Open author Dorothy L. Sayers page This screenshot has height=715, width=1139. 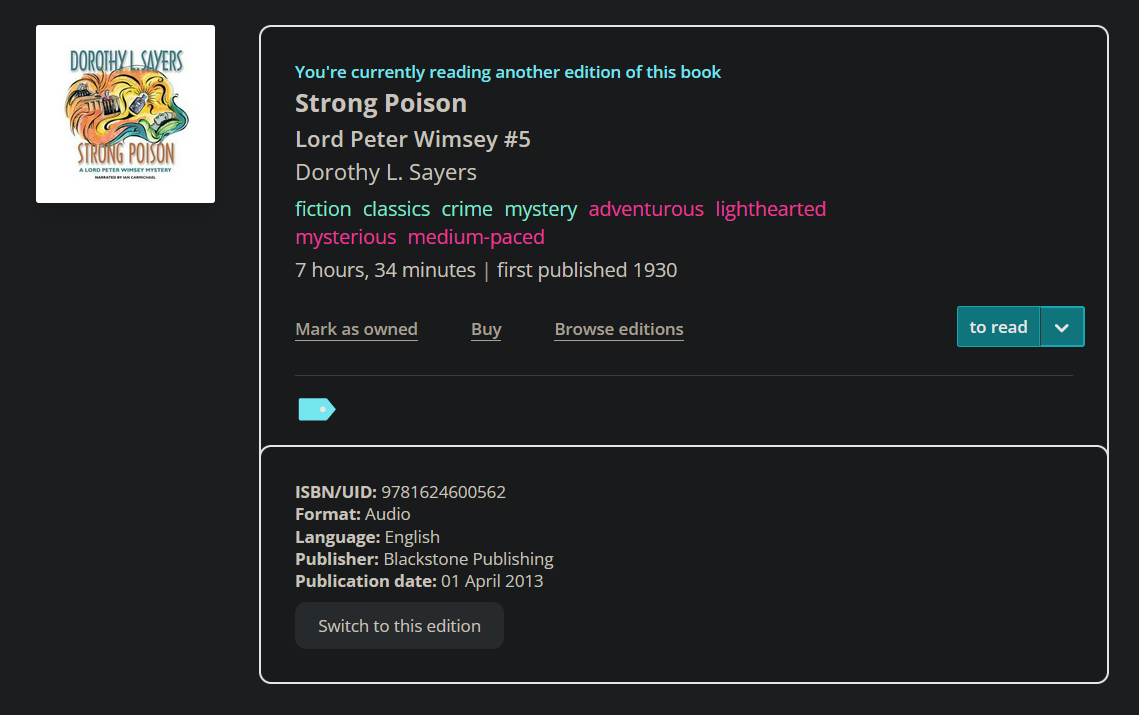(x=386, y=172)
